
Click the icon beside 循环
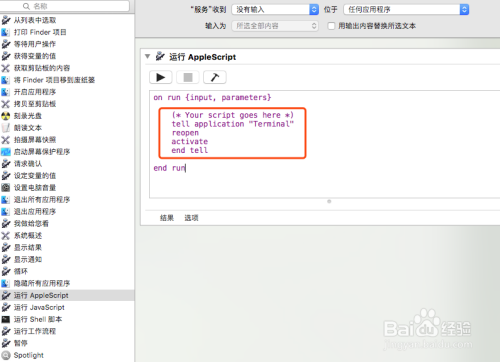point(6,271)
